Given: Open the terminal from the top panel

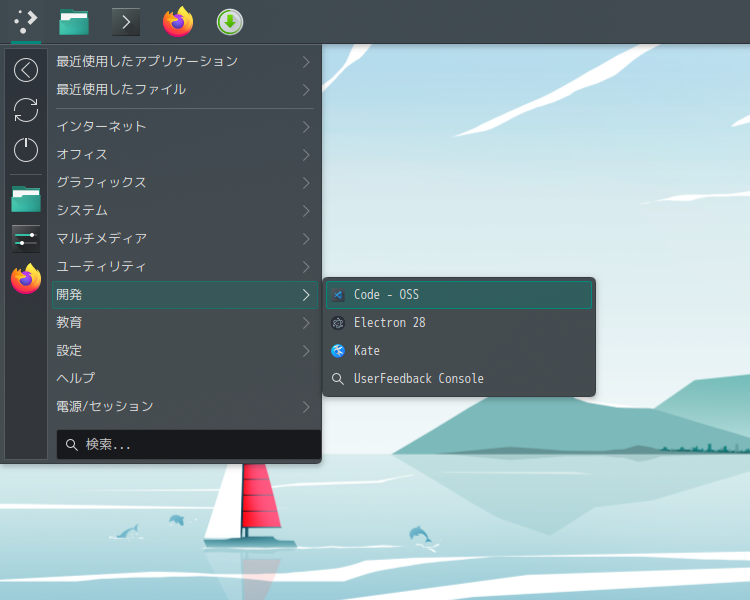Looking at the screenshot, I should [126, 22].
